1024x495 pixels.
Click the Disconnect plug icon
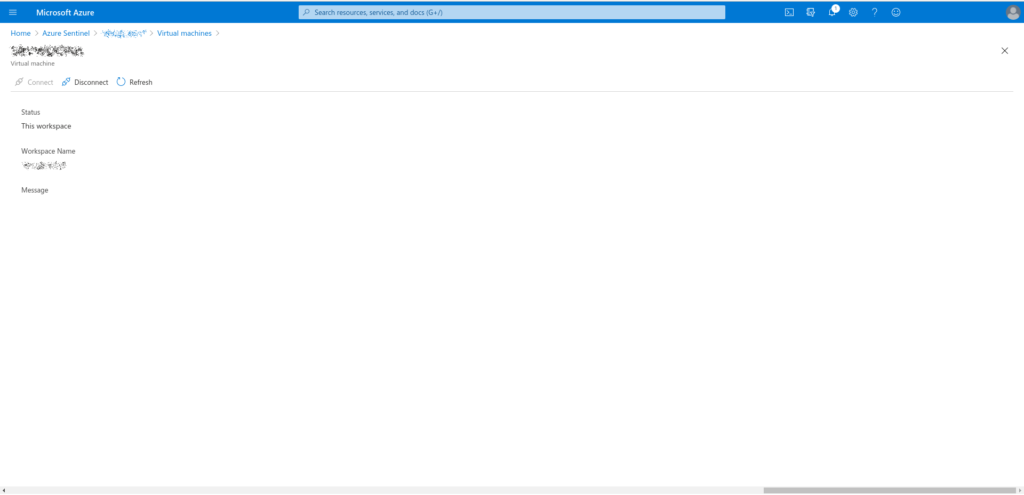point(66,82)
